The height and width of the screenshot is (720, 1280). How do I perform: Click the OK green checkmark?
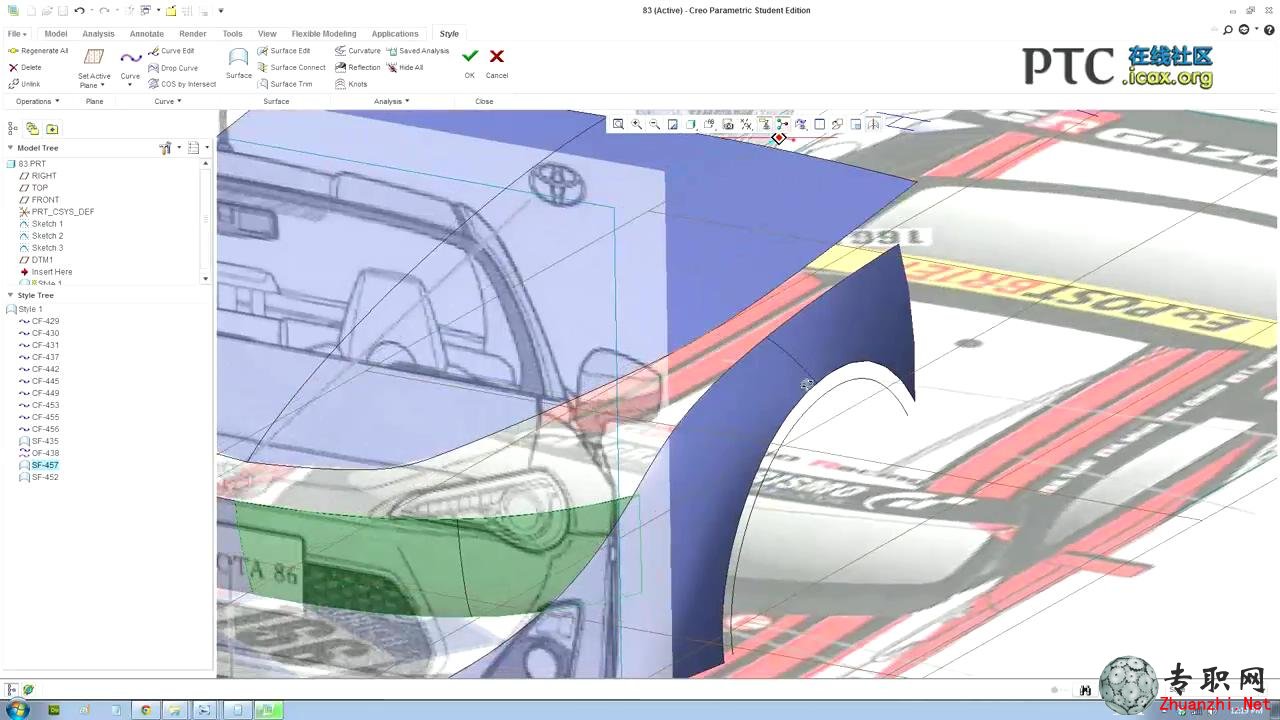click(x=470, y=57)
